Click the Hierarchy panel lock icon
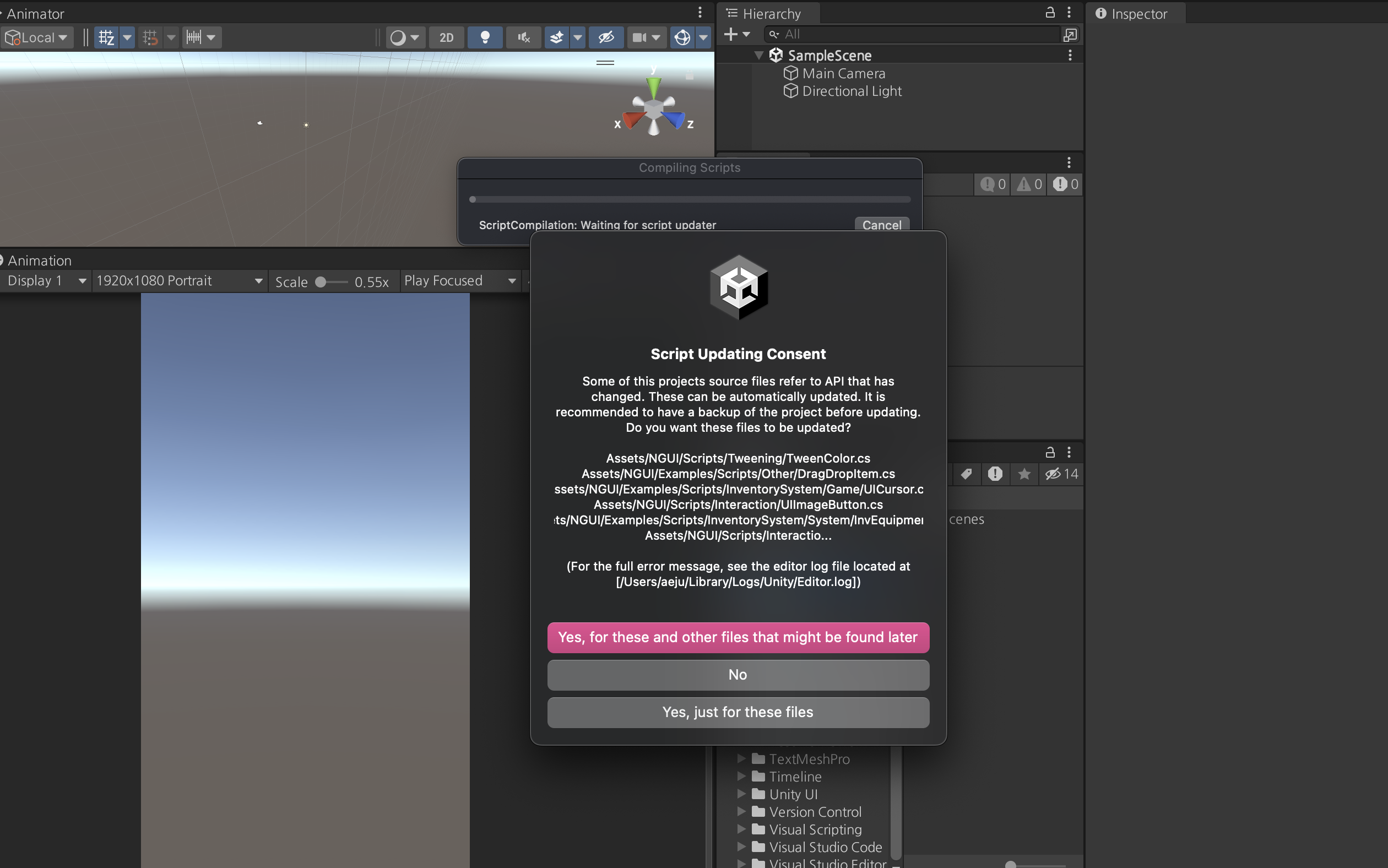 point(1050,12)
